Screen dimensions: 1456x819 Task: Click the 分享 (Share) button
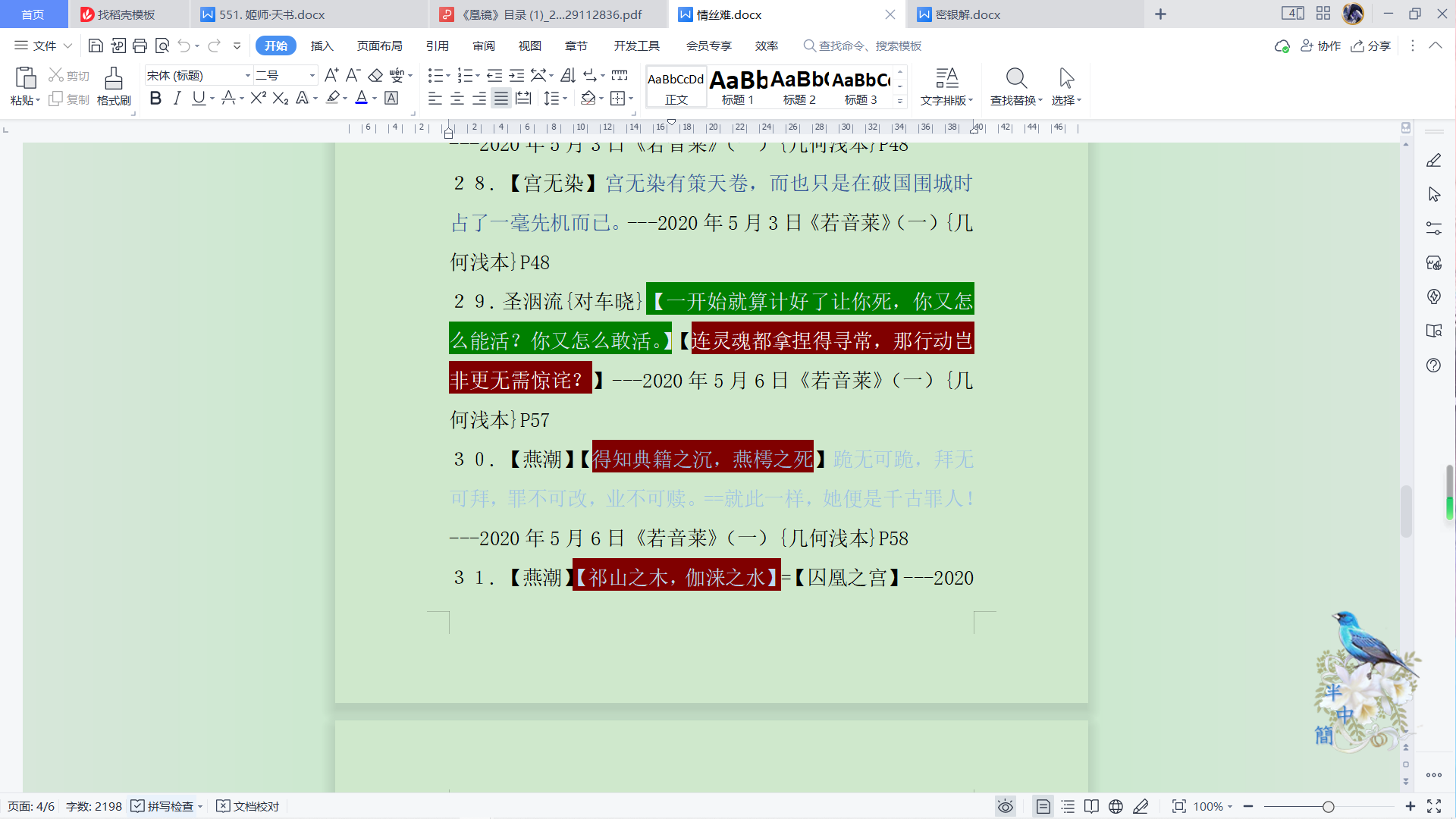pyautogui.click(x=1371, y=45)
